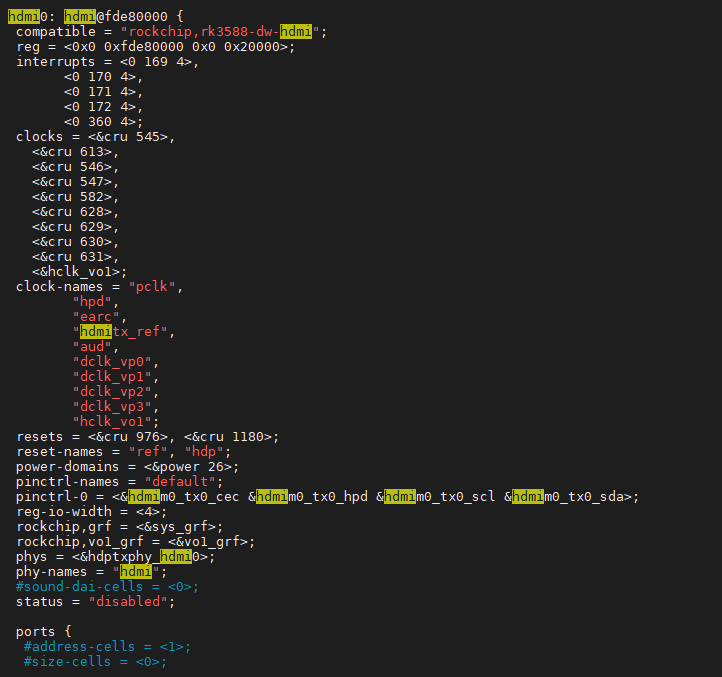Click the clock entry <&cru 613>
The height and width of the screenshot is (677, 722).
click(72, 152)
